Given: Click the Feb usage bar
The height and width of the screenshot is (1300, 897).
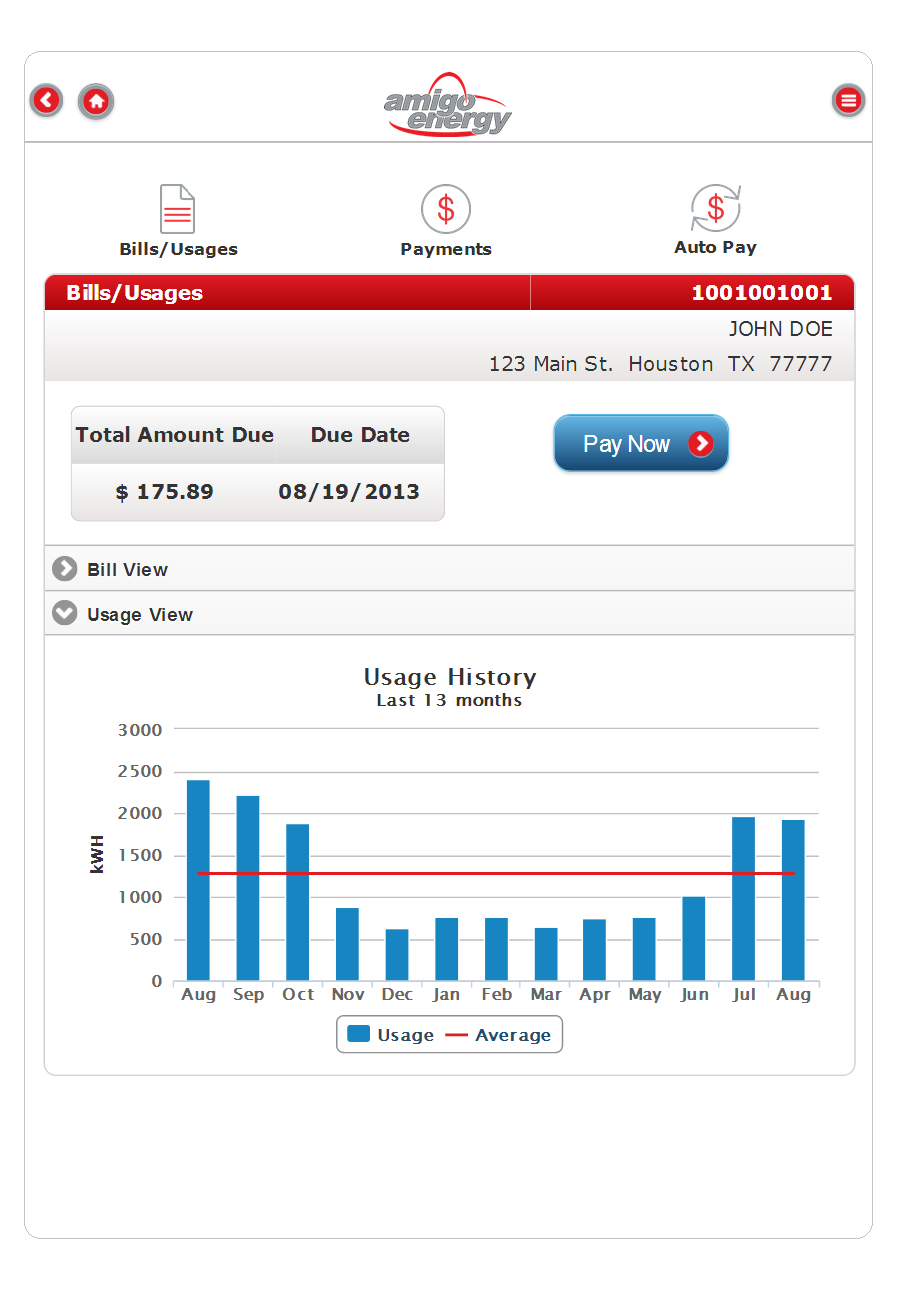Looking at the screenshot, I should [496, 949].
